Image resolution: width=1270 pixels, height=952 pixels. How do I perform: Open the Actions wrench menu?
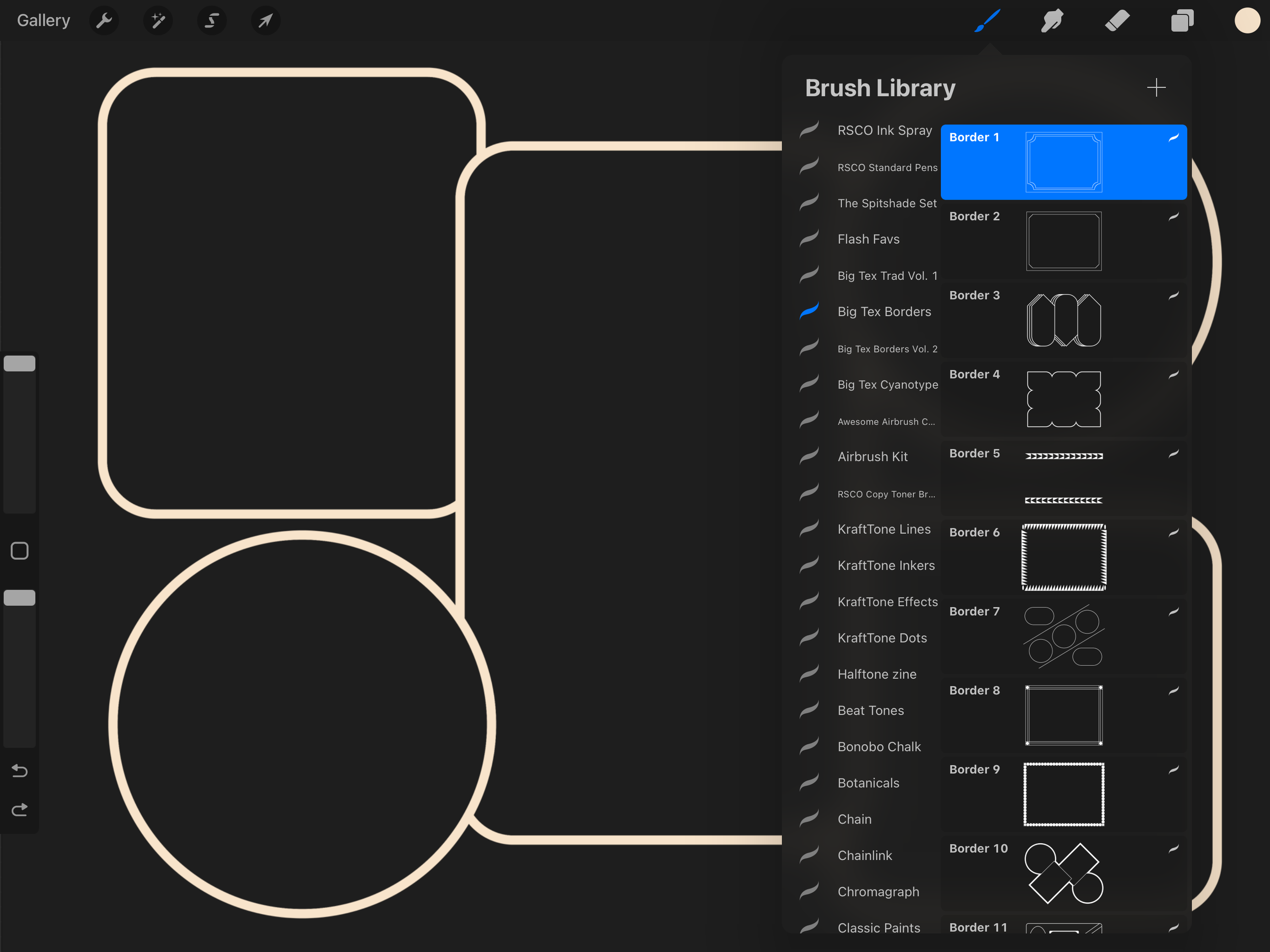pyautogui.click(x=104, y=21)
